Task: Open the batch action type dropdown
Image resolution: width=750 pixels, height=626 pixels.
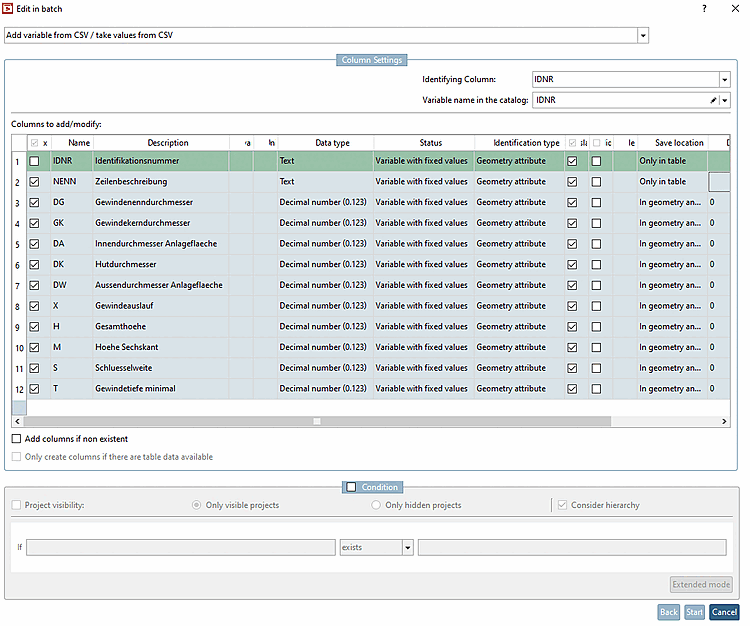Action: [643, 36]
